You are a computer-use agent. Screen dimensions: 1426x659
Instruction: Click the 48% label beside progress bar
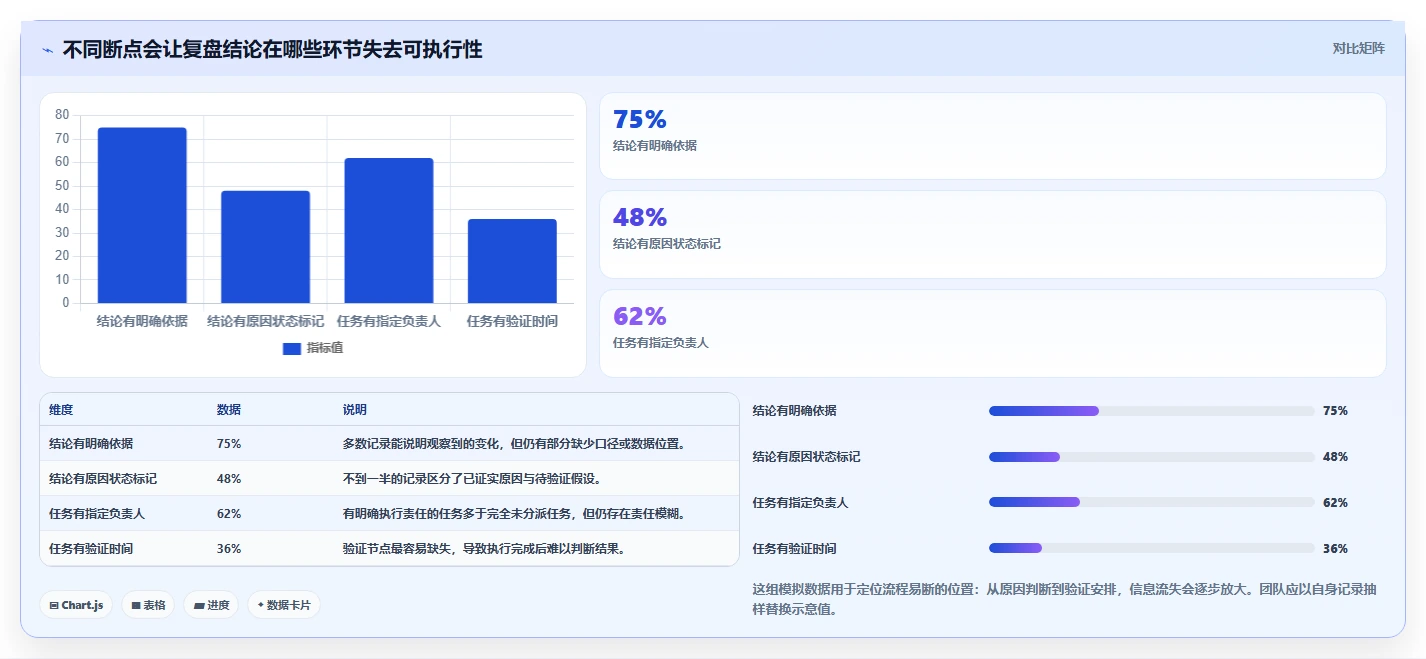coord(1335,457)
